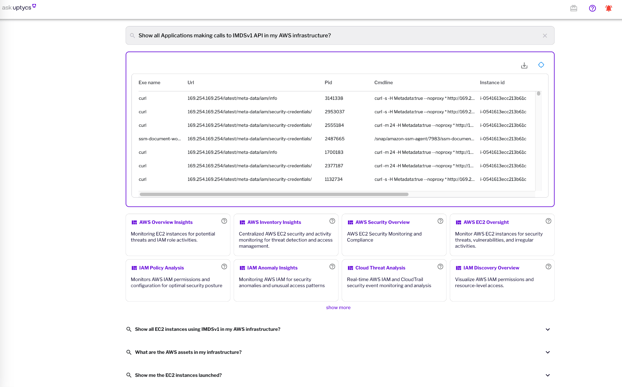Open info icon on AWS Inventory Insights card

(x=332, y=221)
